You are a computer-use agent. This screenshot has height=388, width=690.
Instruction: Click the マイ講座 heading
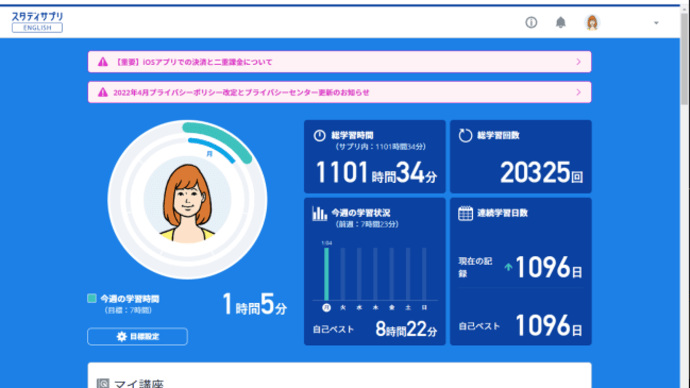(x=139, y=384)
